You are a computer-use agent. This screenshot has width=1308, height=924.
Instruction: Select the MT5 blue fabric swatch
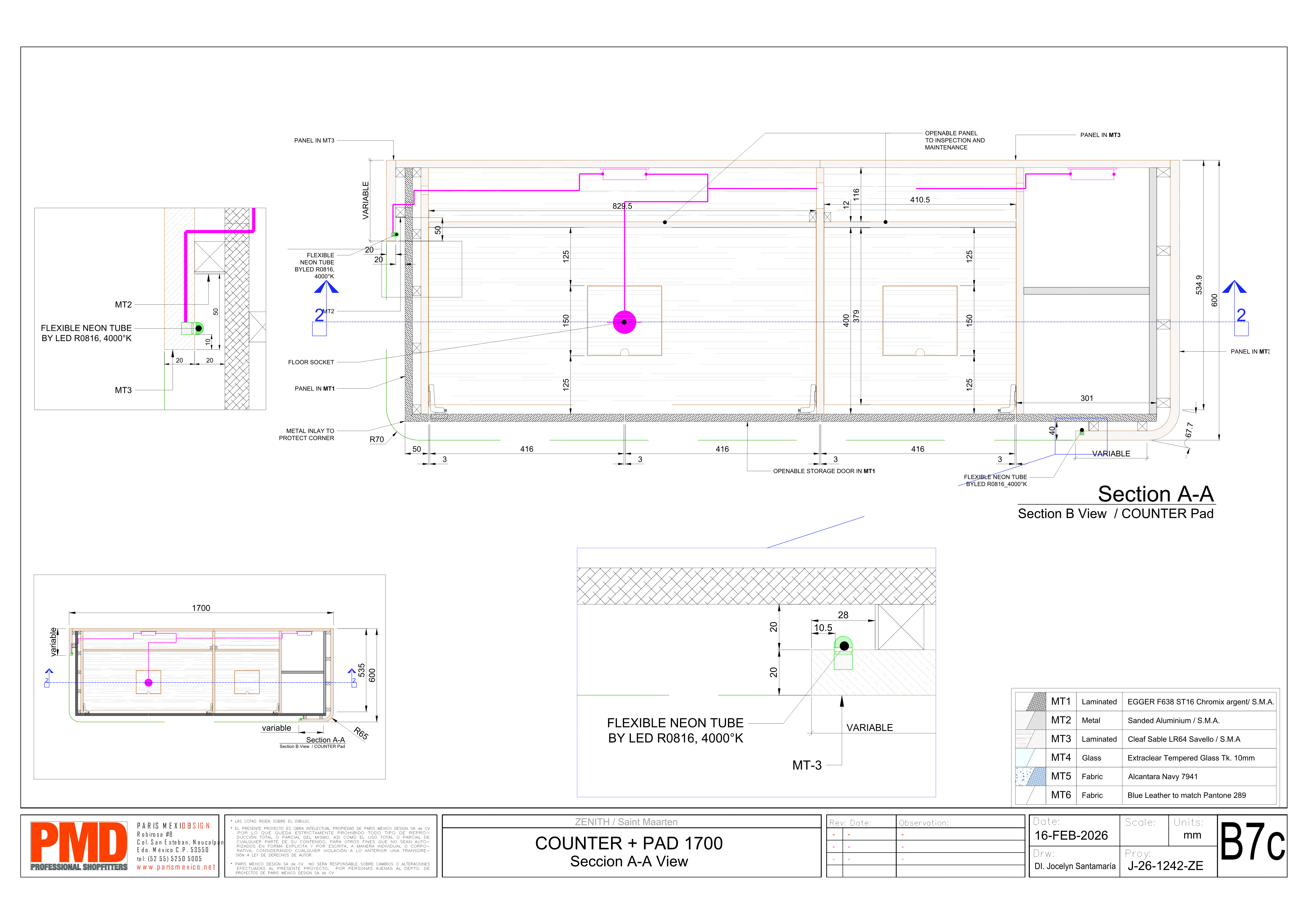click(1031, 776)
